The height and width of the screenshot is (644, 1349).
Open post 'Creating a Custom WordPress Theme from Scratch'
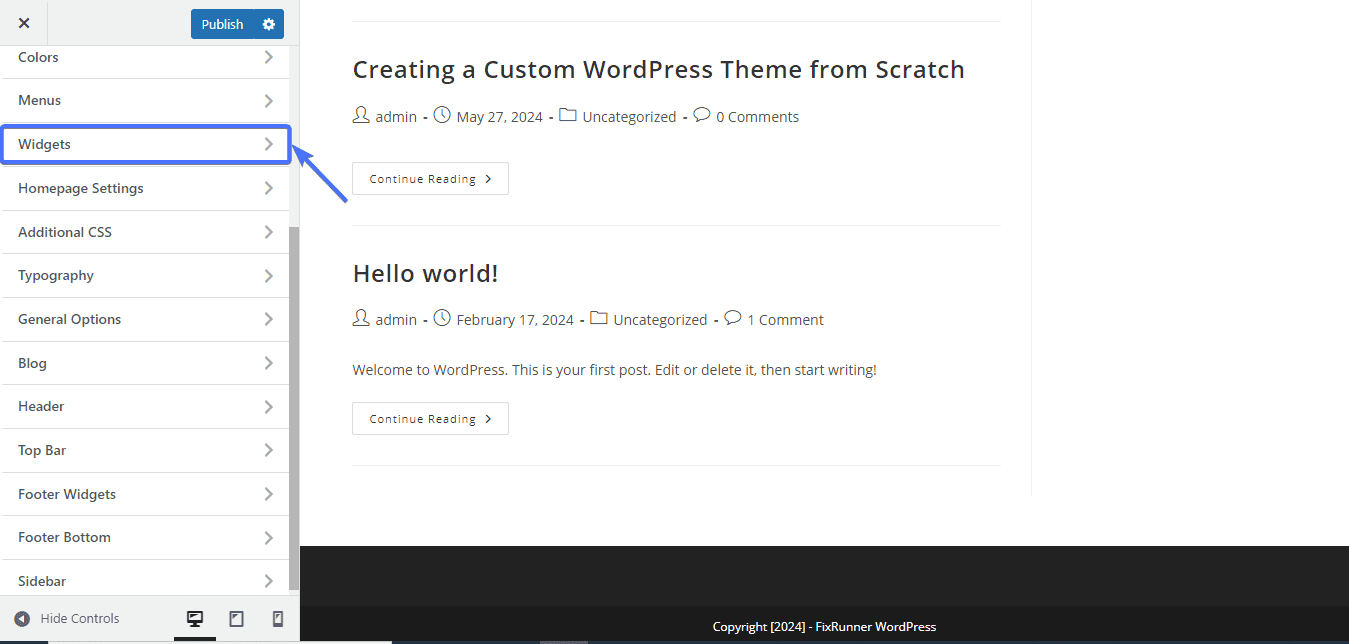[x=658, y=70]
